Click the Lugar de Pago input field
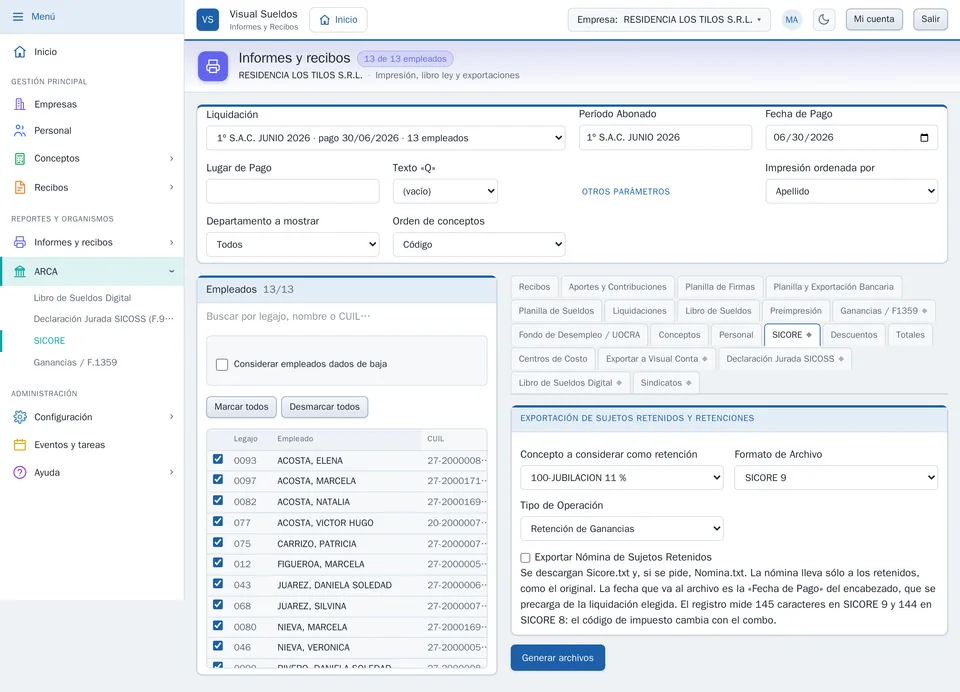The height and width of the screenshot is (692, 960). pos(293,191)
